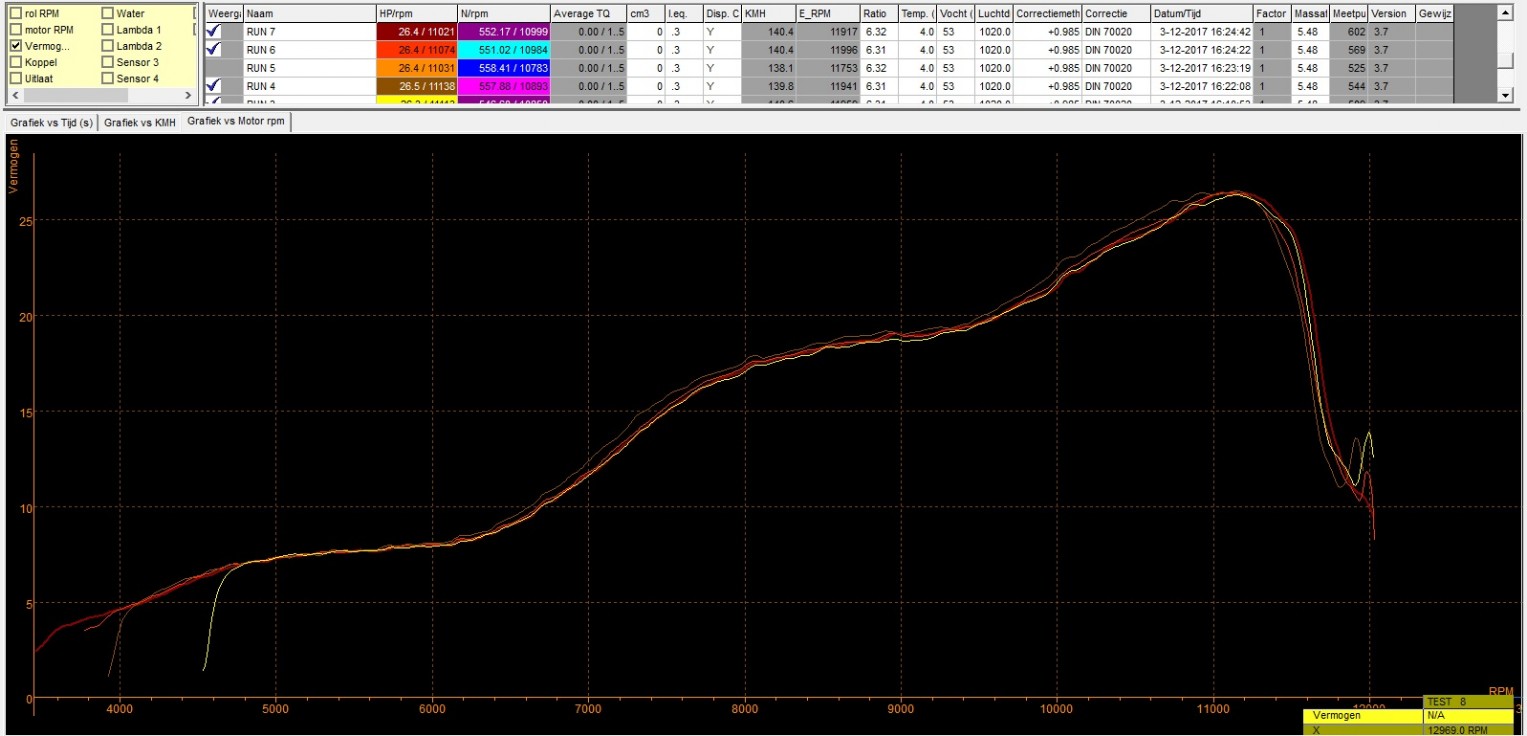Click the dark red HP/rpm color cell of RUN 7
The height and width of the screenshot is (736, 1527).
tap(416, 32)
